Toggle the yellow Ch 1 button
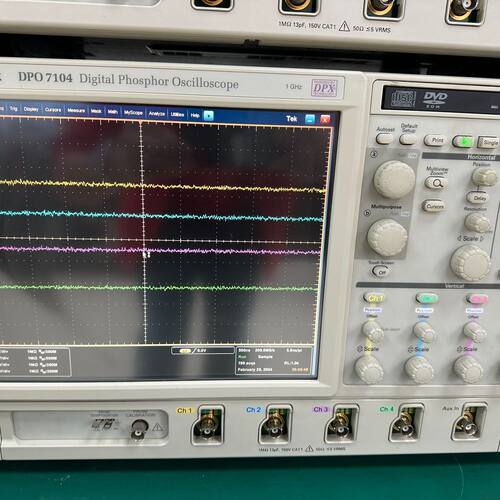Screen dimensions: 500x500 pos(374,298)
